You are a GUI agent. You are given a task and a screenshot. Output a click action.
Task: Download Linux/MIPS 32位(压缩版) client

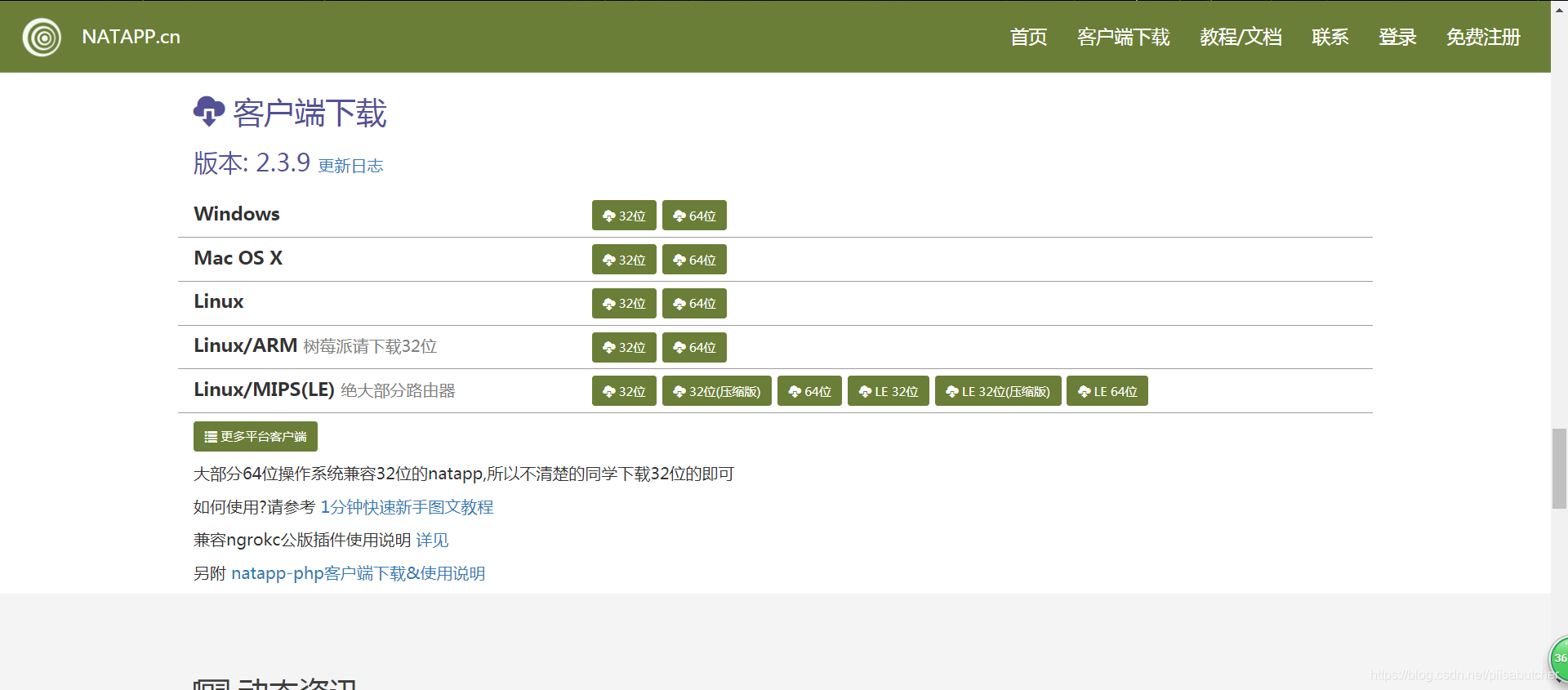716,391
